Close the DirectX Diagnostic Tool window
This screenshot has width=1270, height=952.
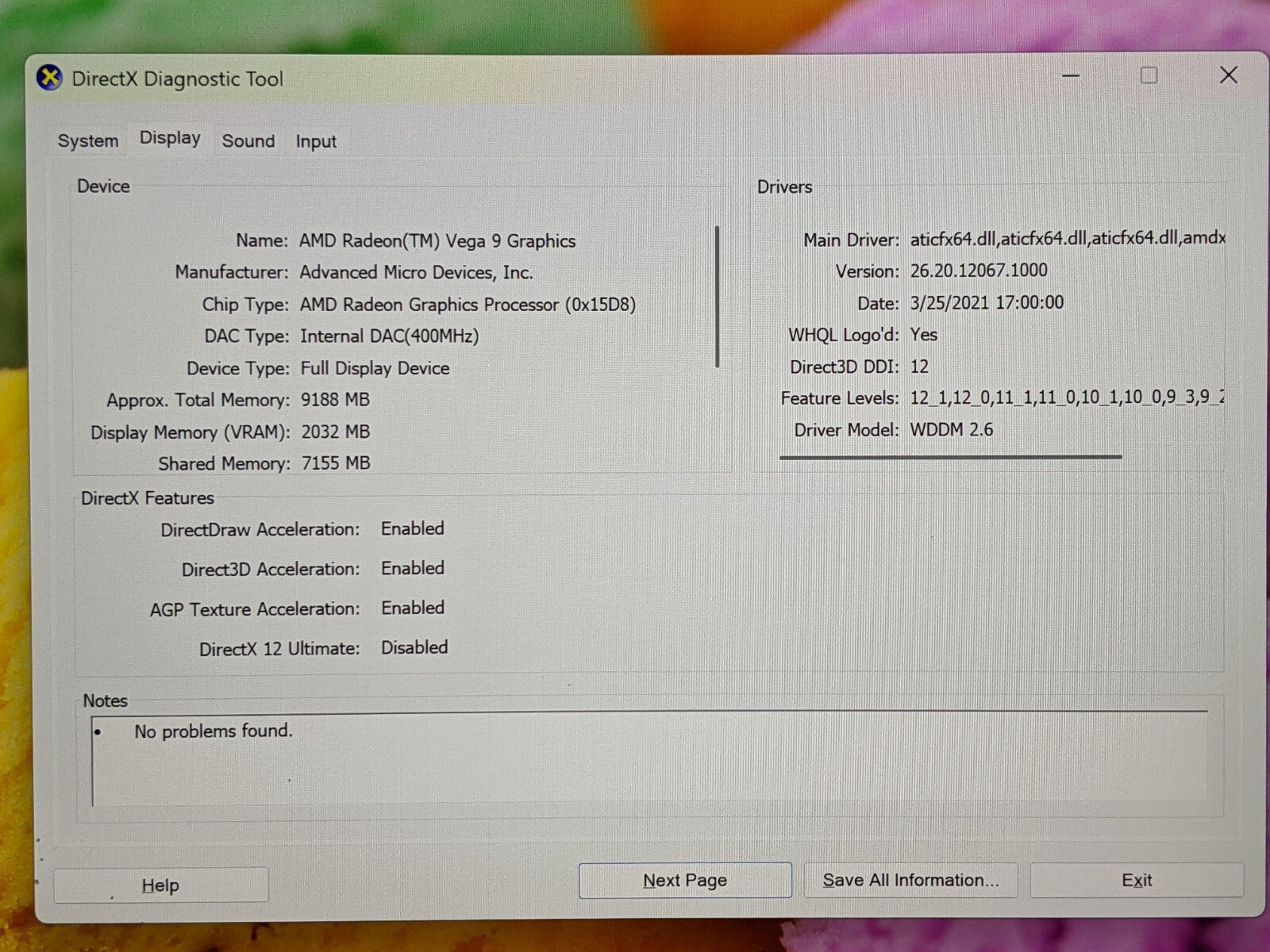click(x=1228, y=75)
